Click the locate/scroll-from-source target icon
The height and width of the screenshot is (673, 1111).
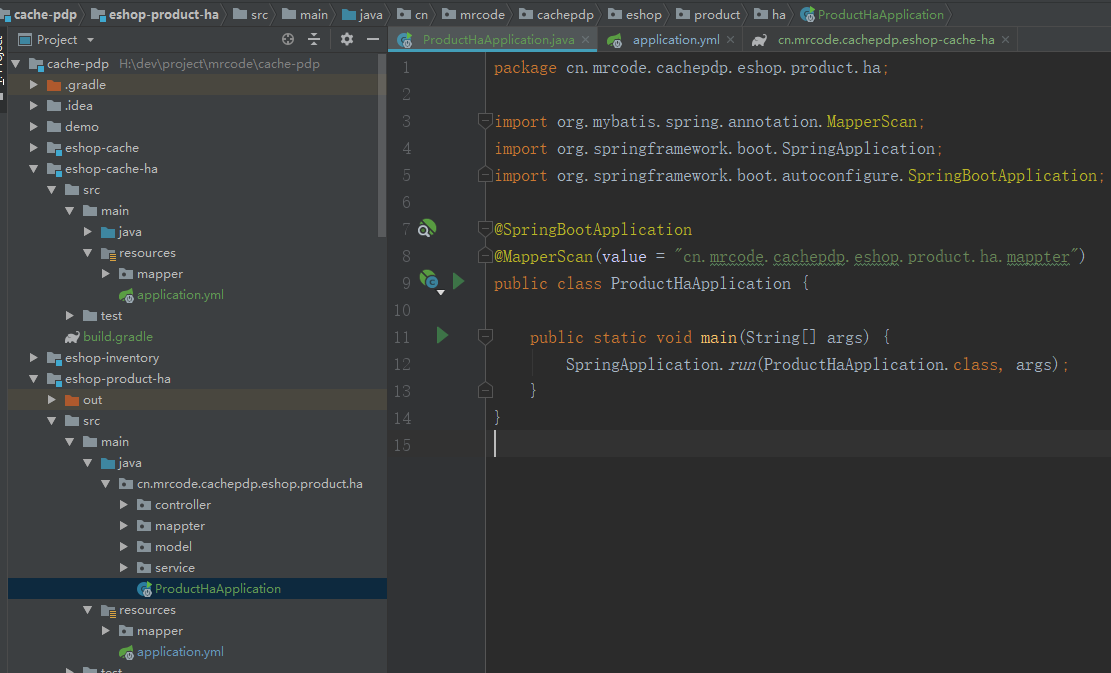(x=288, y=39)
